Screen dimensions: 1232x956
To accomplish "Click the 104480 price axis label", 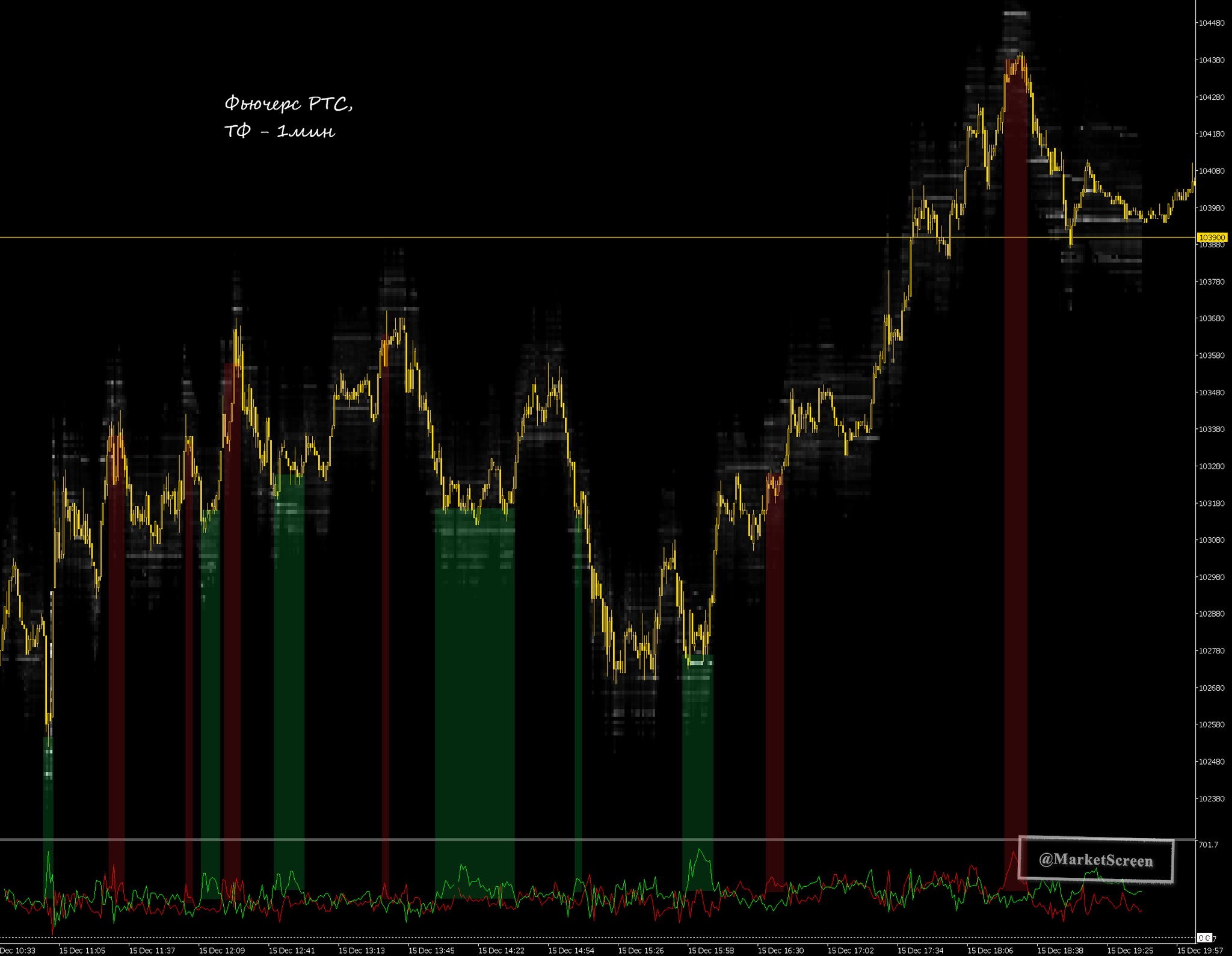I will (x=1212, y=23).
